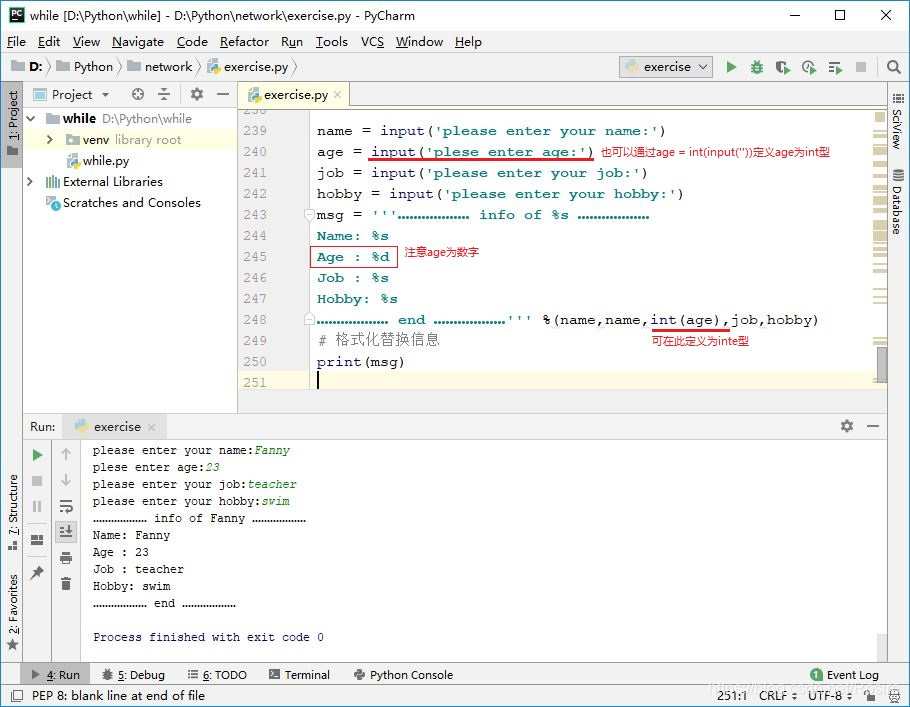Screen dimensions: 910x707
Task: Close the exercise.py editor tab
Action: click(338, 94)
